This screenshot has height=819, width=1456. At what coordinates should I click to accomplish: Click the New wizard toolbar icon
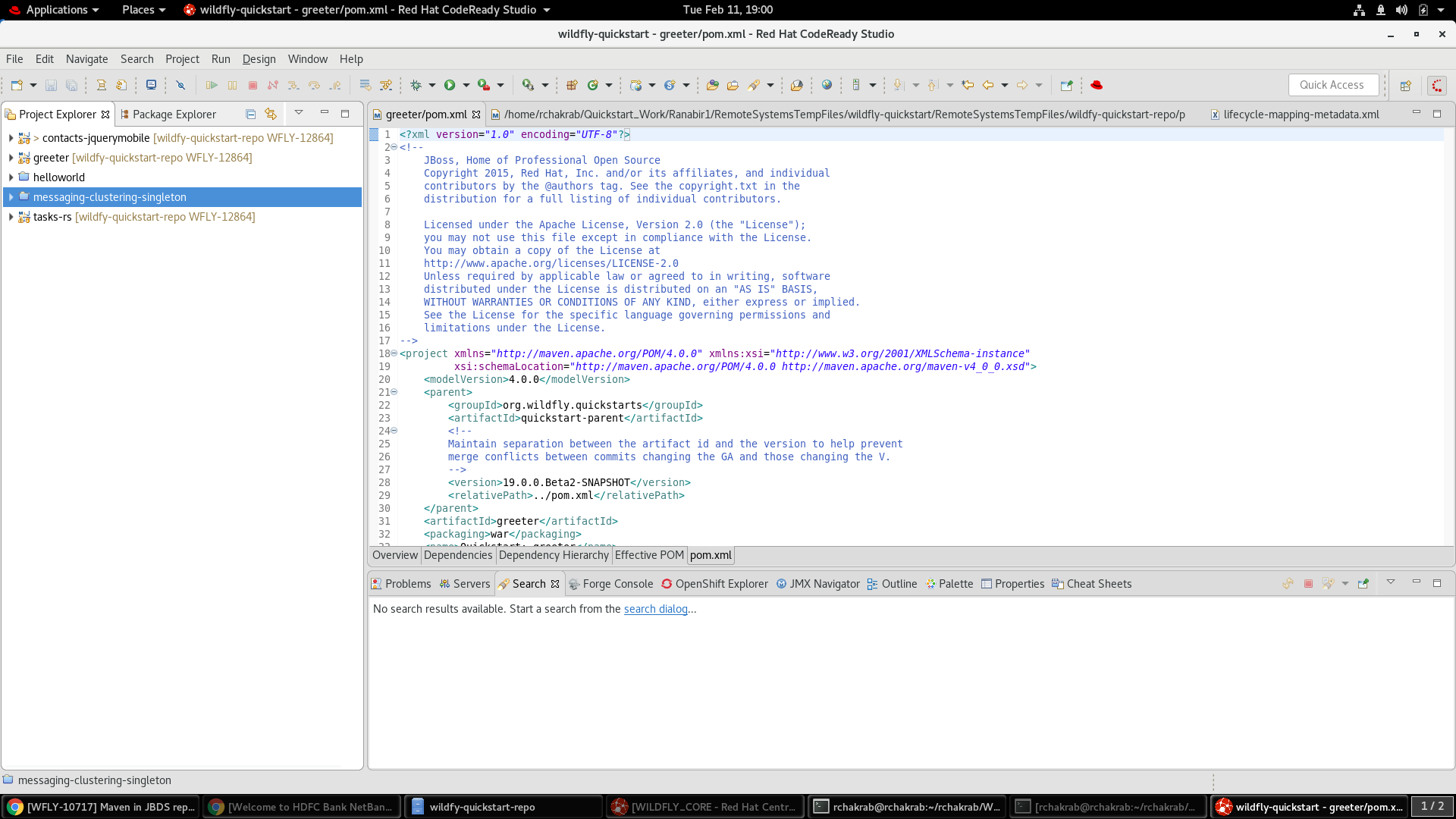17,85
